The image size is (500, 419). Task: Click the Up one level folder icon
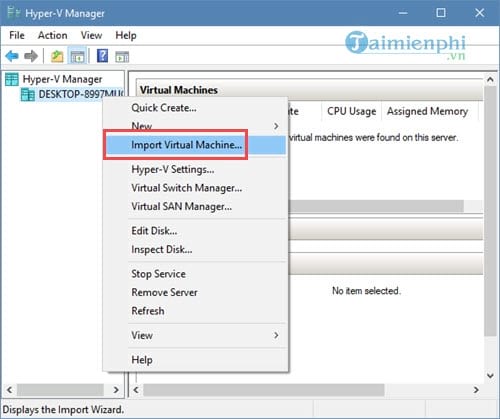click(57, 56)
